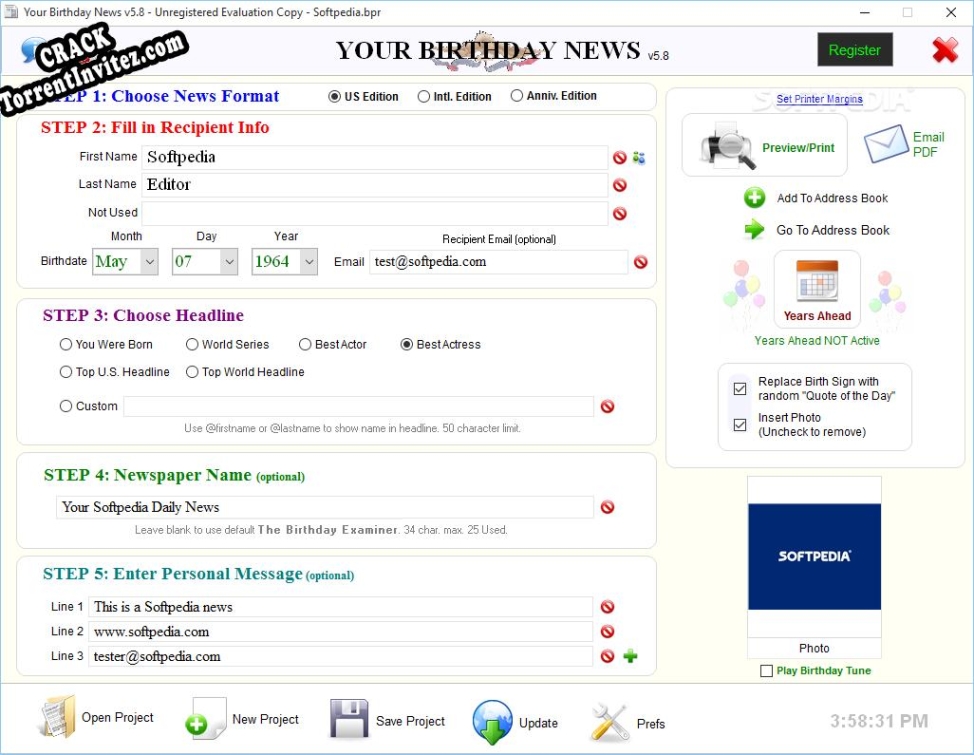974x755 pixels.
Task: Open the Set Printer Margins link
Action: coord(819,98)
